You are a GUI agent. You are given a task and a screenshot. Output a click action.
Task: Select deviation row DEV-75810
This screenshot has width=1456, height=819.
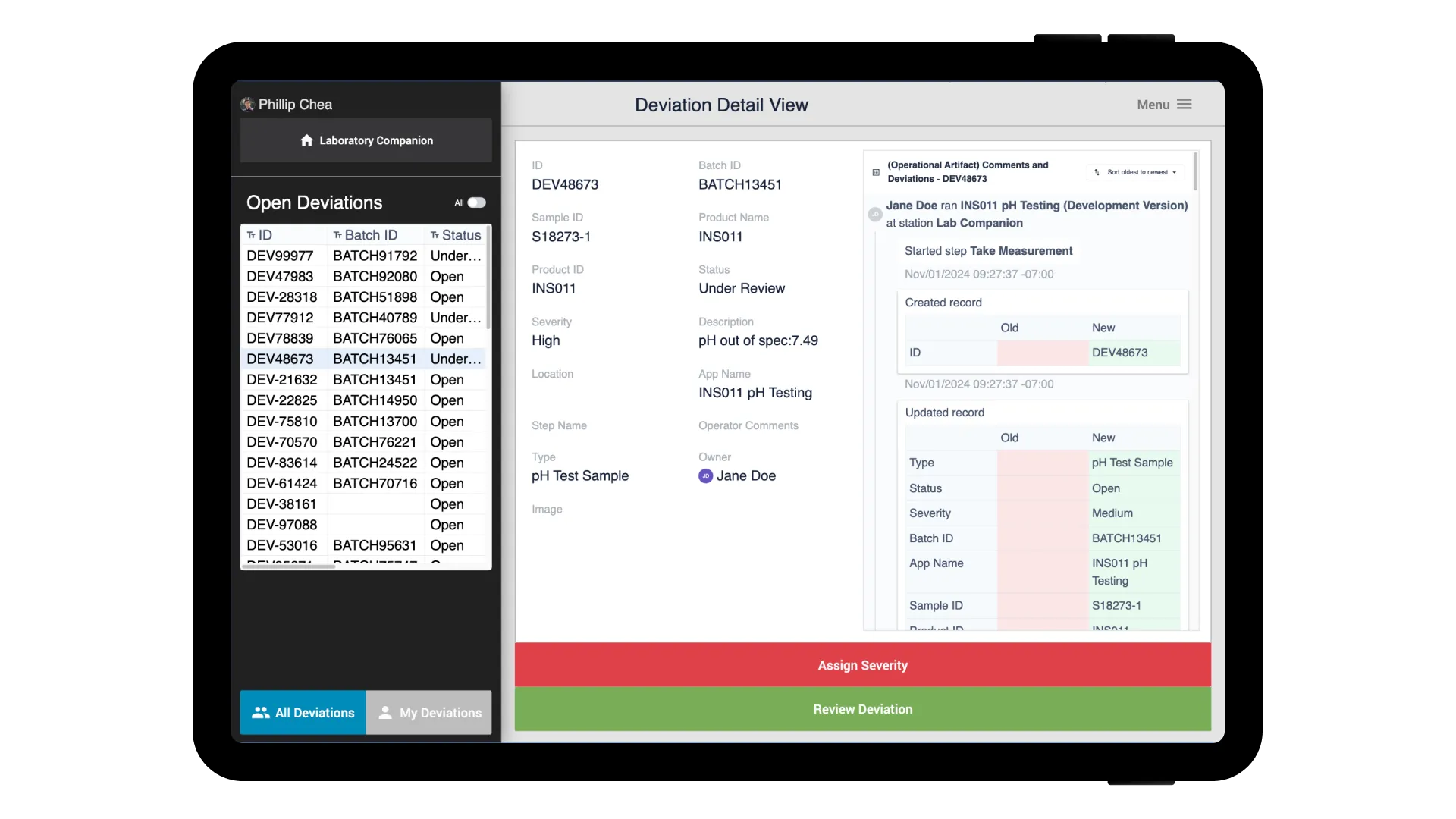pos(363,421)
